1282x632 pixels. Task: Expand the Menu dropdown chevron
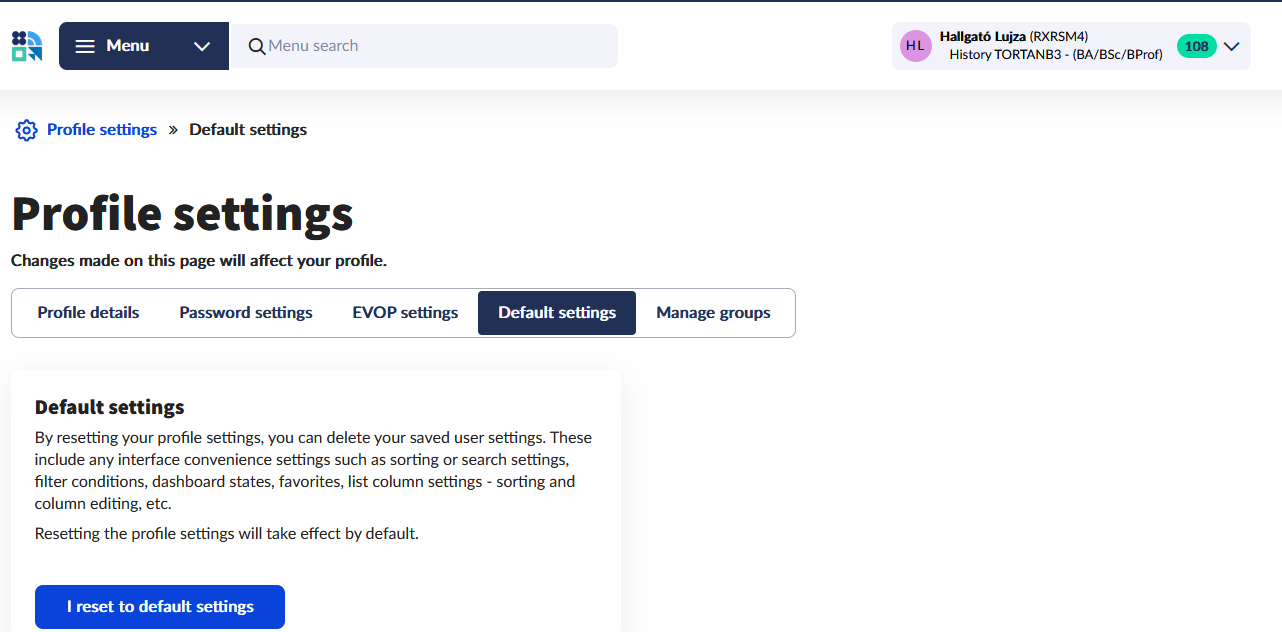point(202,46)
